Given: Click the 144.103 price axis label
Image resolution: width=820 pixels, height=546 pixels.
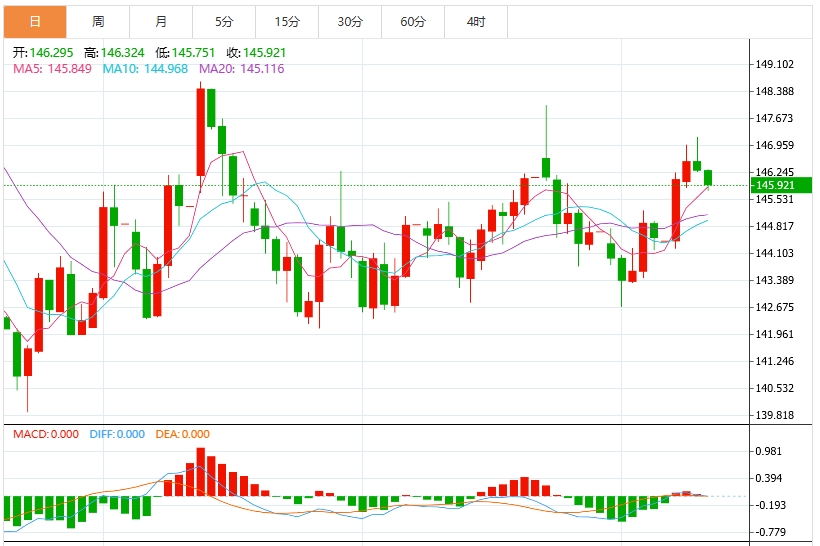Looking at the screenshot, I should click(x=775, y=253).
